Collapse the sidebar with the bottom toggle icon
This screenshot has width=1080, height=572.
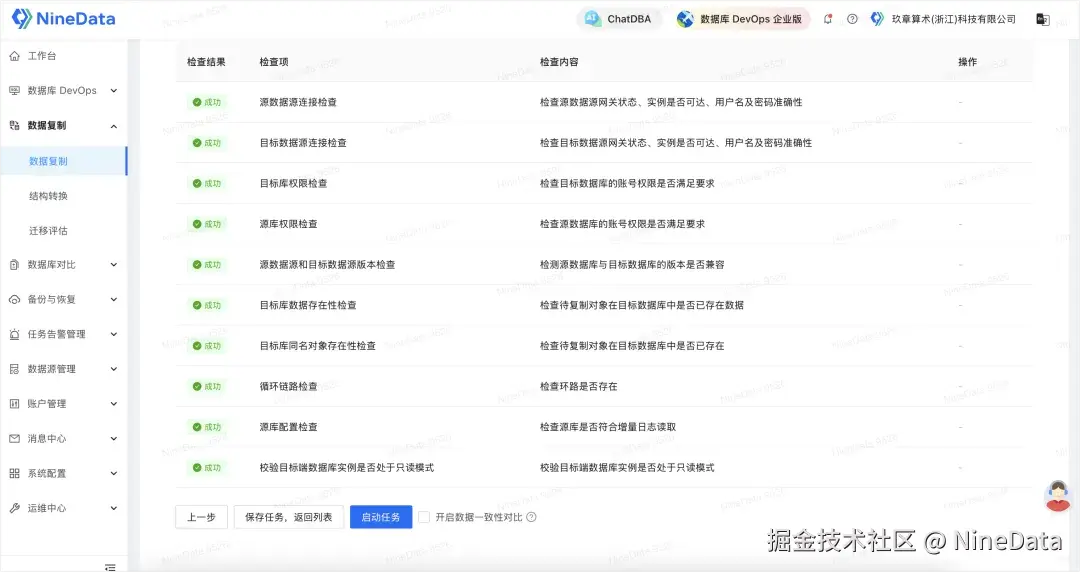110,567
